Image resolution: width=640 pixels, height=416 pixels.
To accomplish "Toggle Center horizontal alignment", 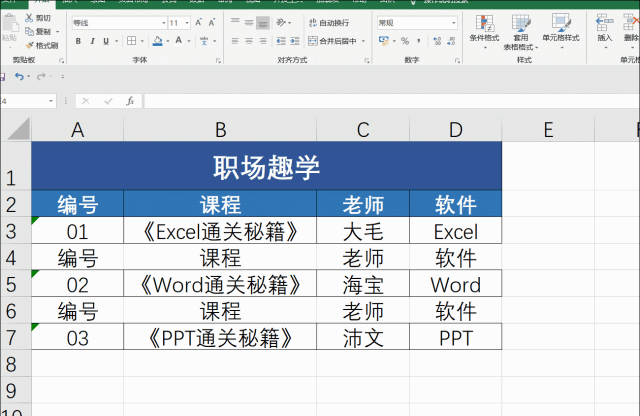I will coord(249,41).
